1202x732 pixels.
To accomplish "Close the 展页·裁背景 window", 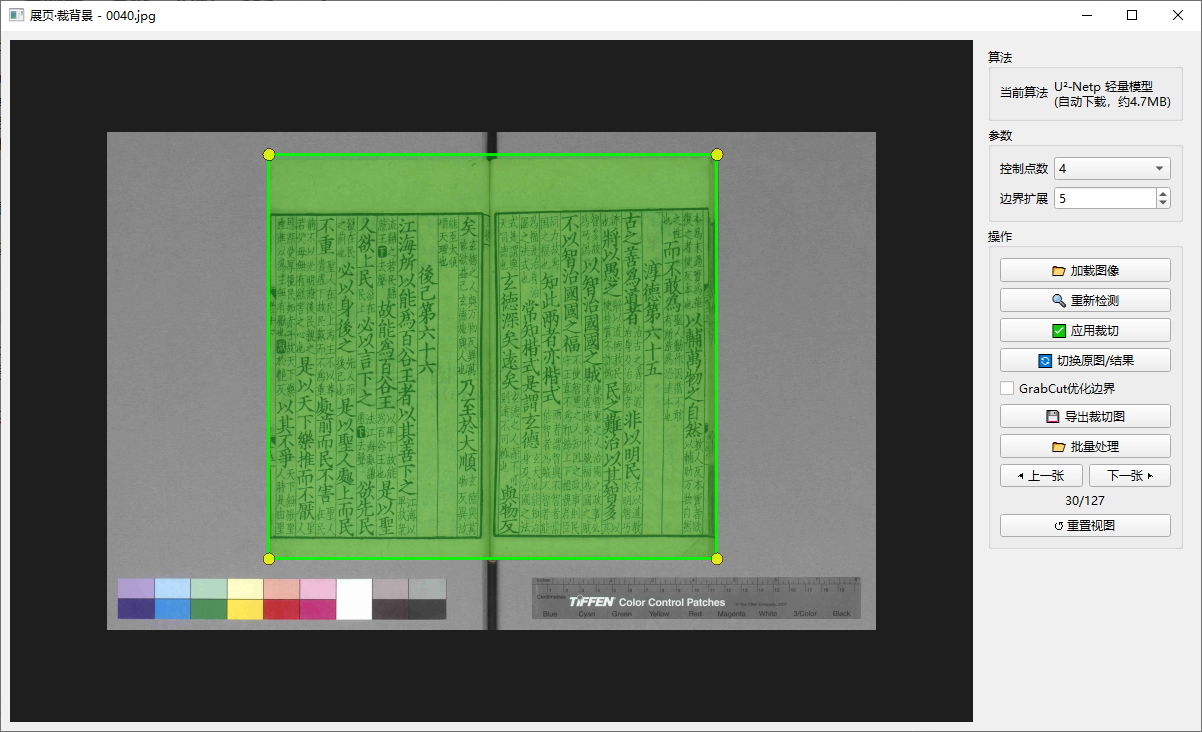I will (1178, 15).
